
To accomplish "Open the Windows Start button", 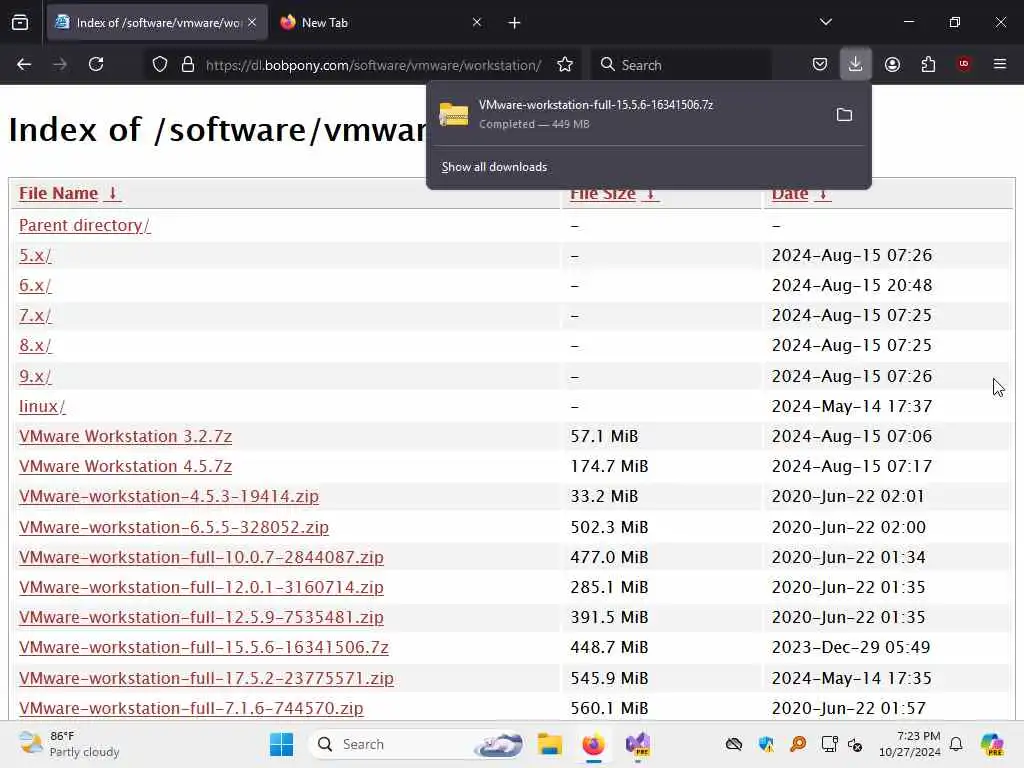I will [x=281, y=744].
